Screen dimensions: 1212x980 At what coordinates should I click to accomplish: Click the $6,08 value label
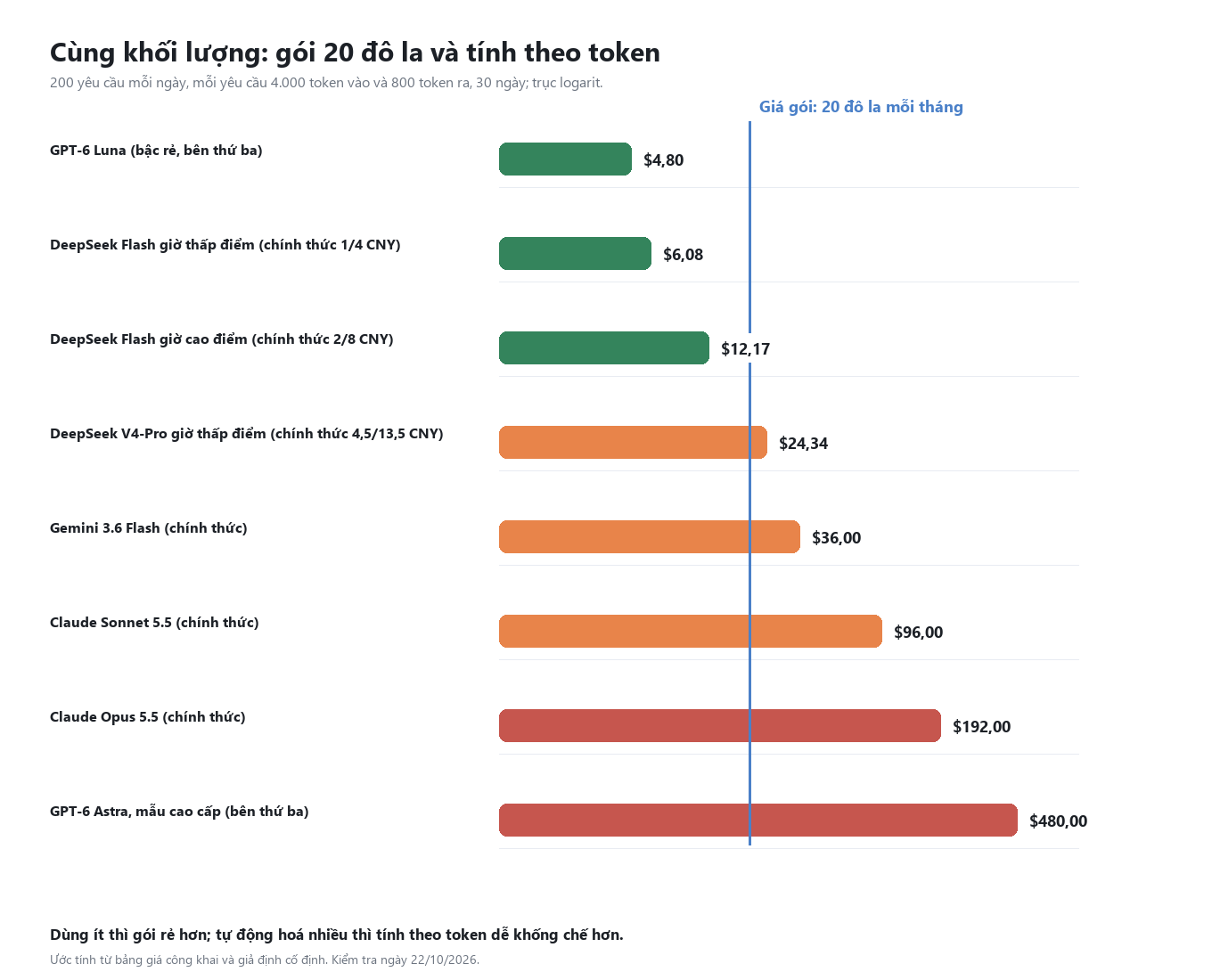click(x=684, y=255)
